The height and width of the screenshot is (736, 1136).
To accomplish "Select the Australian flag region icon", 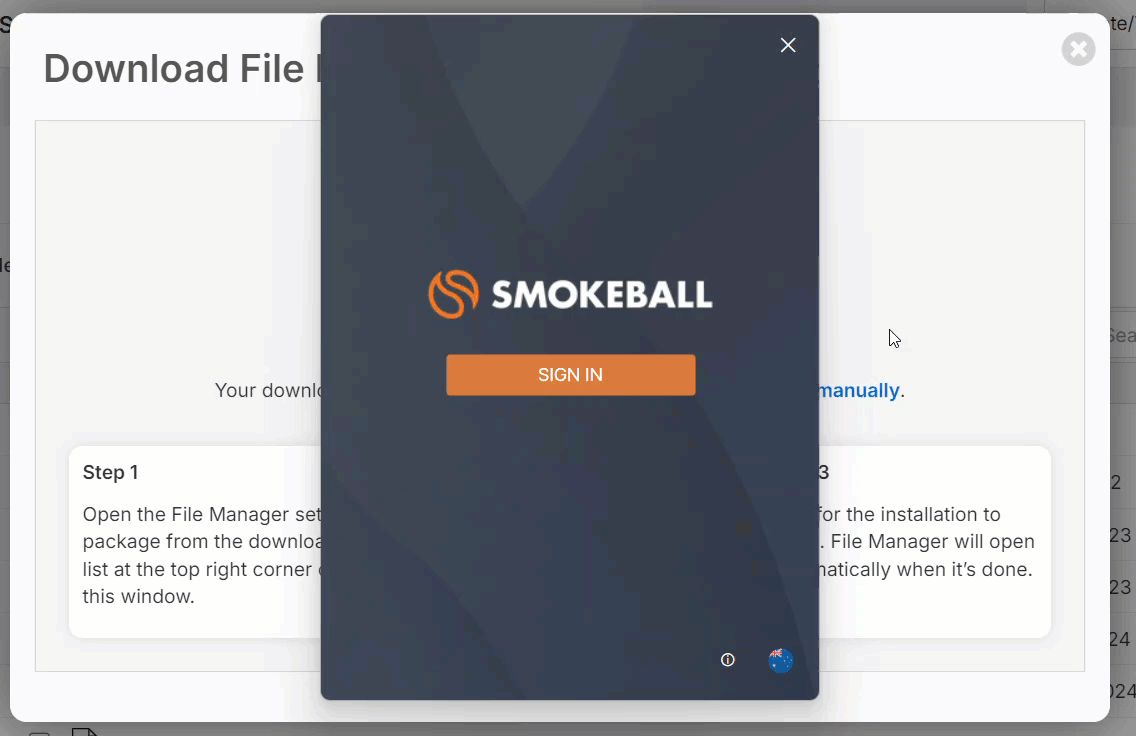I will (780, 660).
